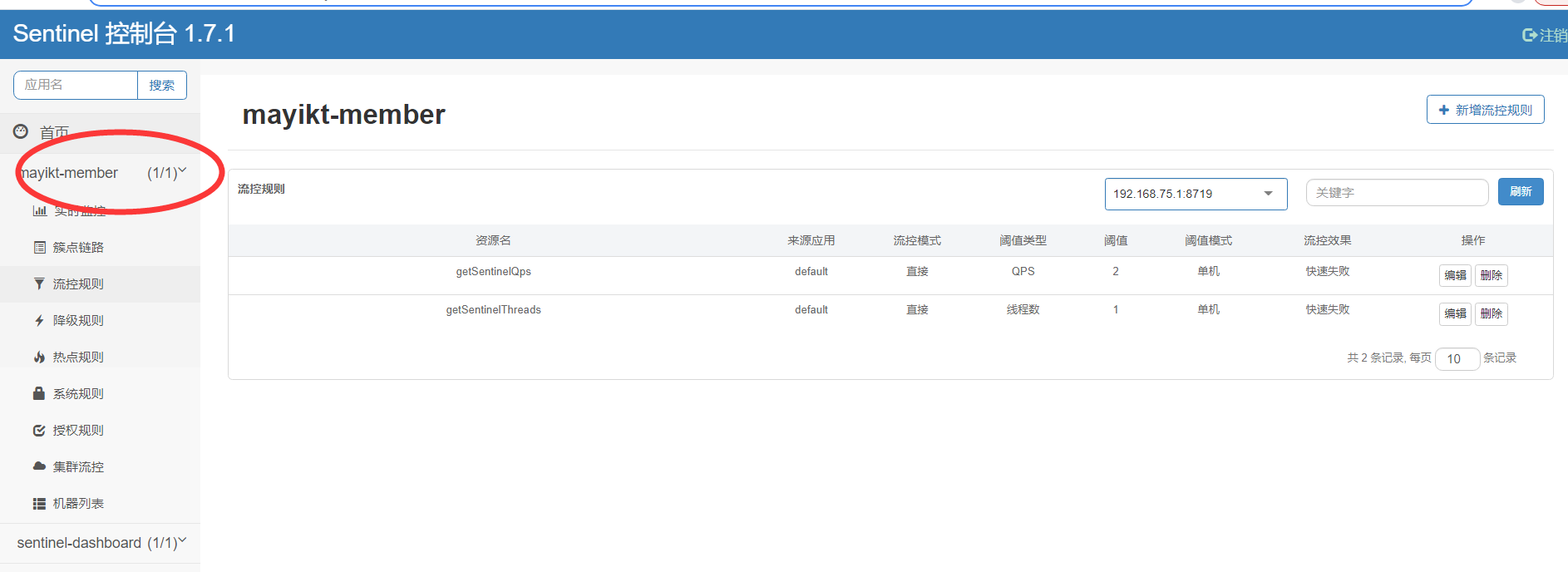Click the 流控效果 column header
Image resolution: width=1568 pixels, height=572 pixels.
point(1328,240)
